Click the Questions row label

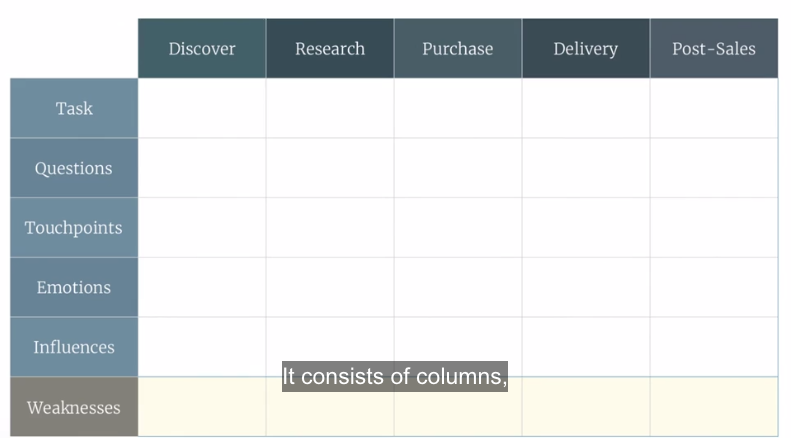point(74,168)
